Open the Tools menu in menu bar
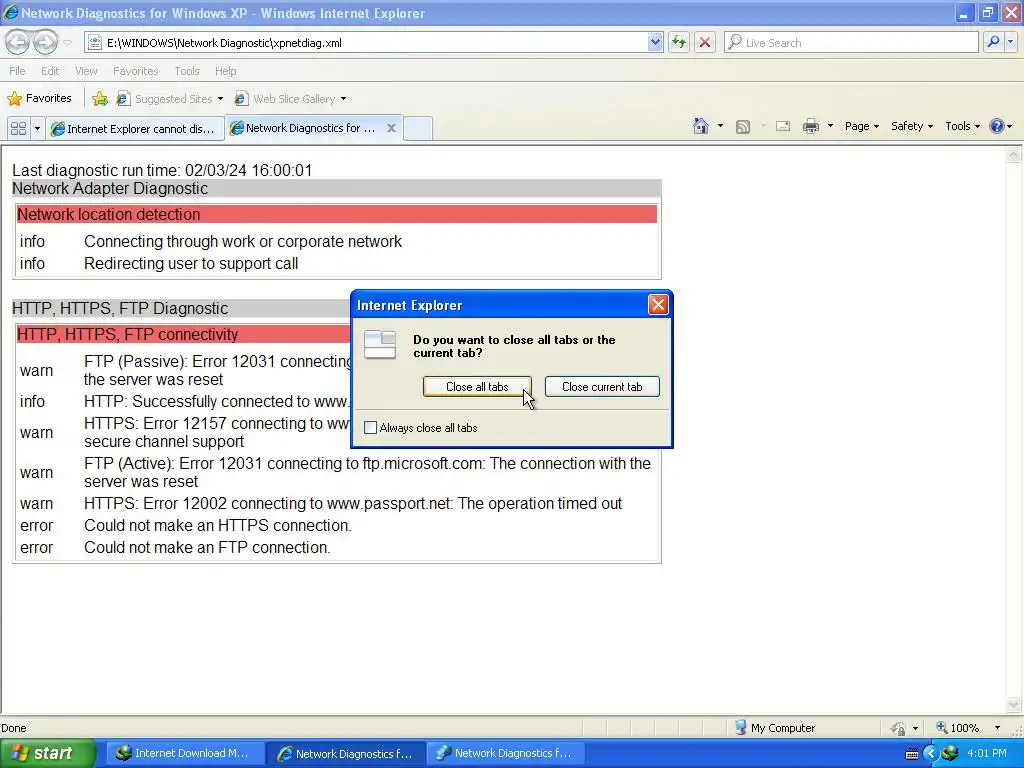This screenshot has height=768, width=1024. pos(187,71)
